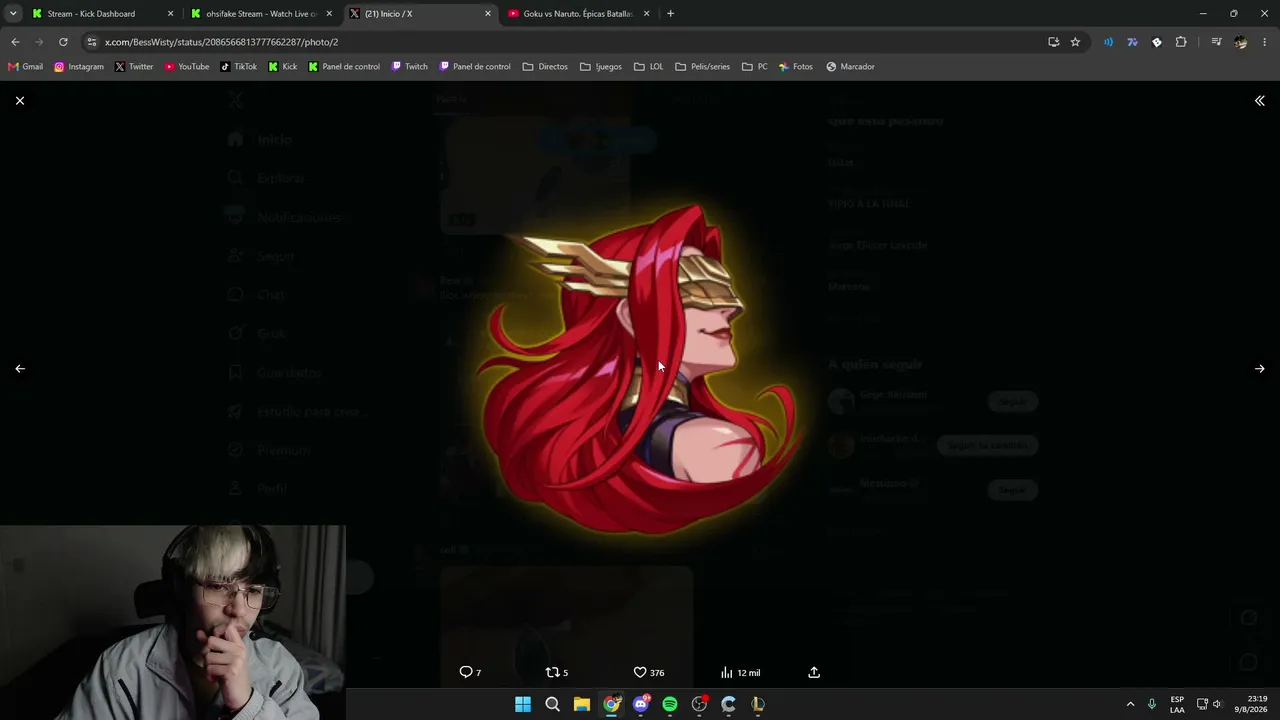1280x720 pixels.
Task: Open the Twitter bookmark
Action: (134, 67)
